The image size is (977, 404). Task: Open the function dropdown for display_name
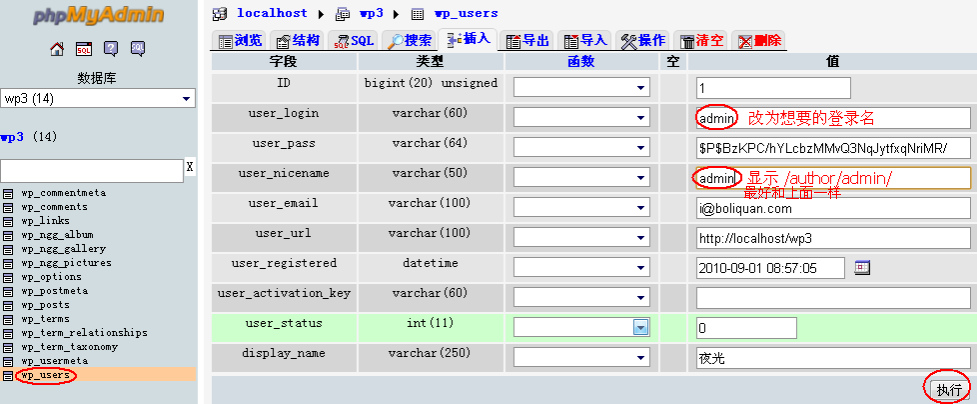(x=581, y=357)
